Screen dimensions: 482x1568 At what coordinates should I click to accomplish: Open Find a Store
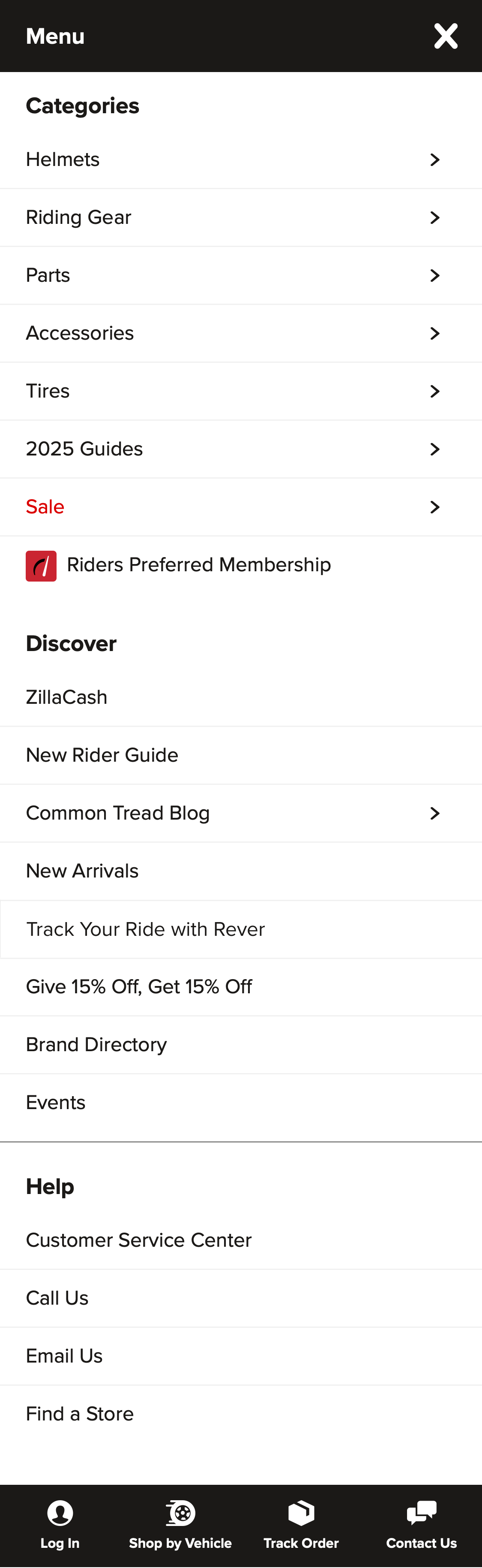coord(79,1414)
